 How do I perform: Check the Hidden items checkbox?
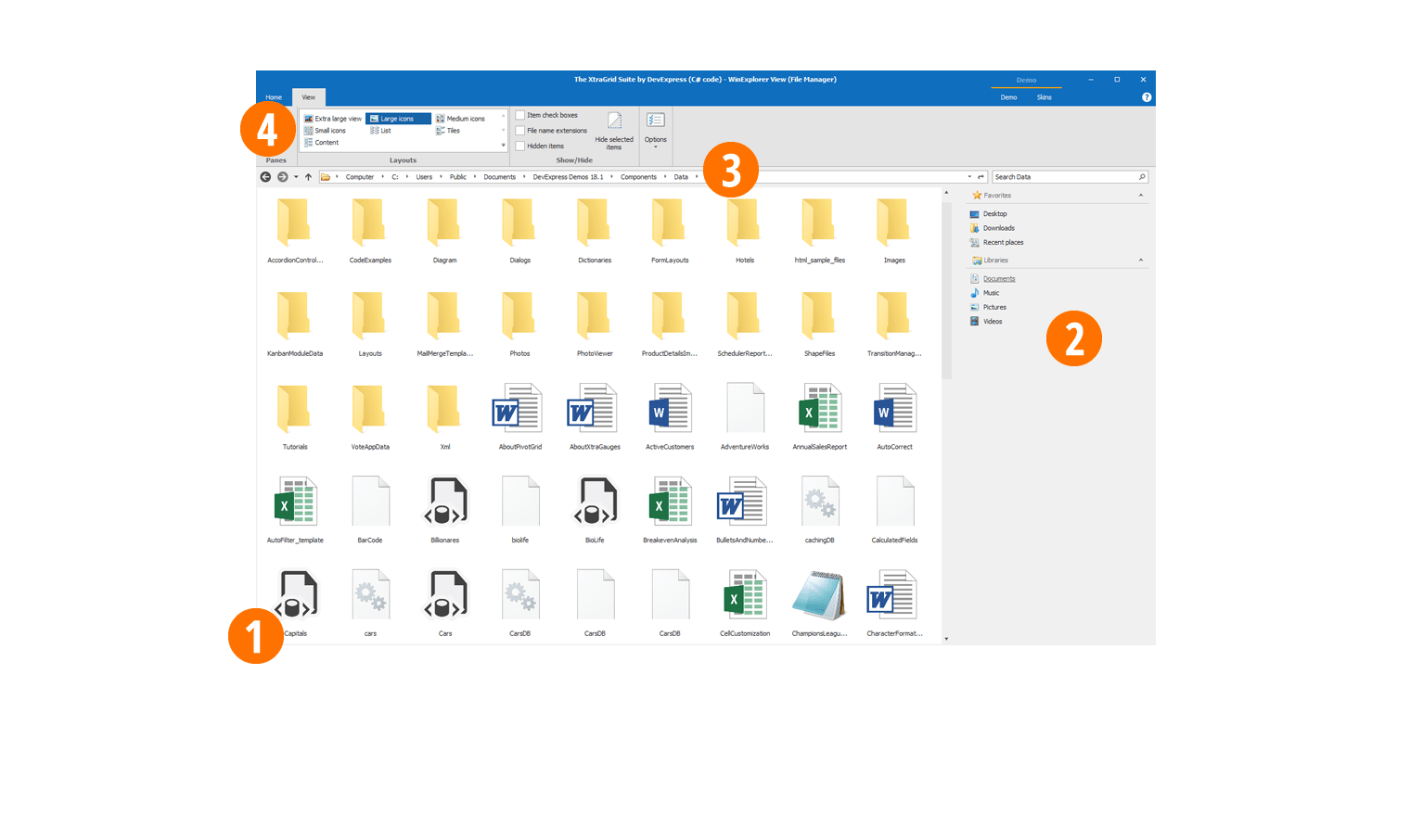tap(520, 146)
